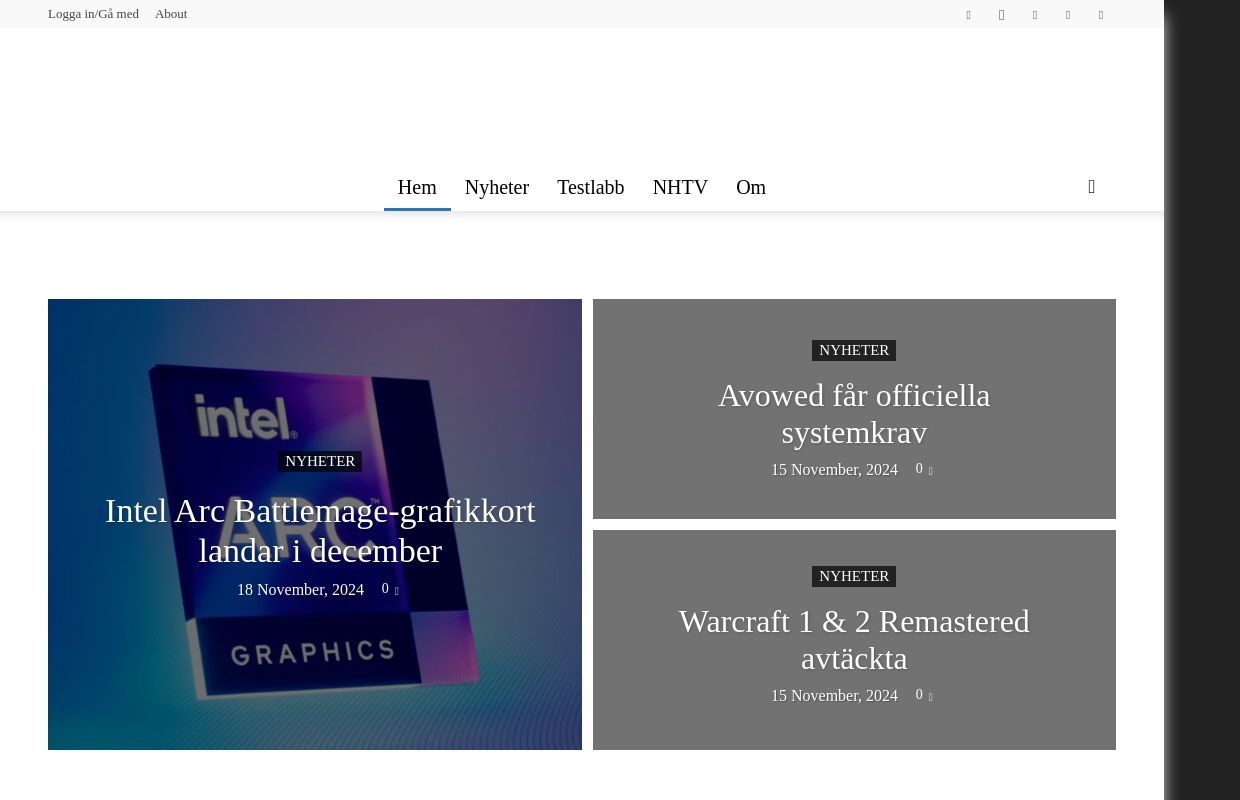Click the 15 November date under Warcraft

pos(834,696)
